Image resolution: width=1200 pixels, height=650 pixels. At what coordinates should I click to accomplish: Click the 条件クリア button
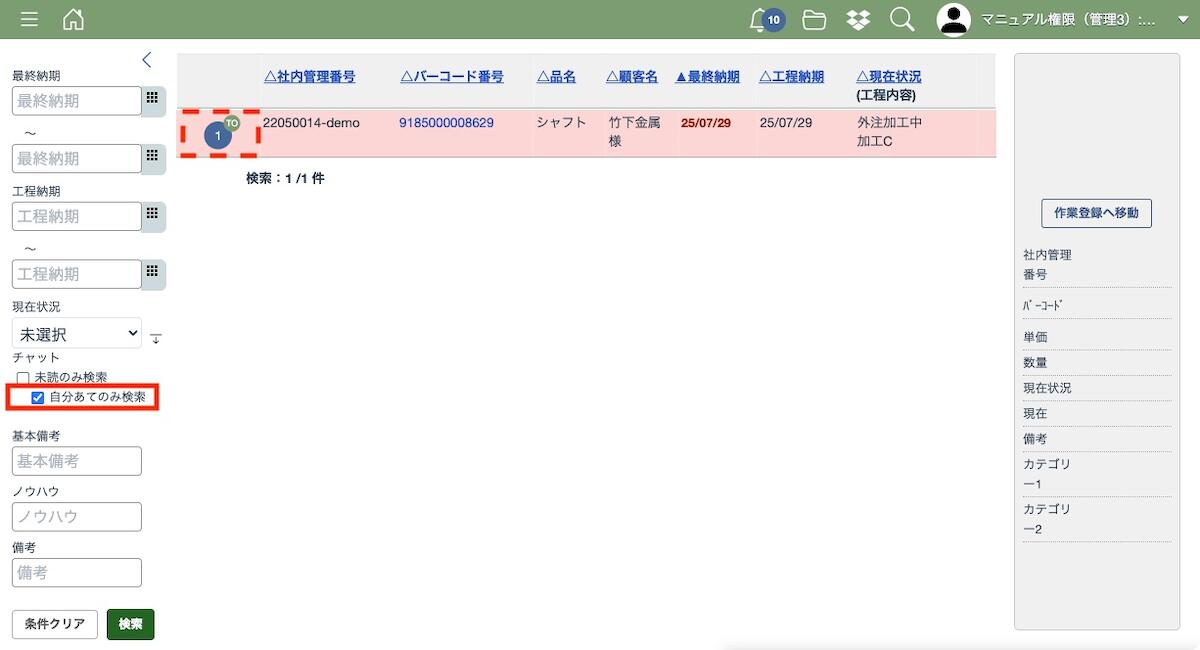(55, 624)
